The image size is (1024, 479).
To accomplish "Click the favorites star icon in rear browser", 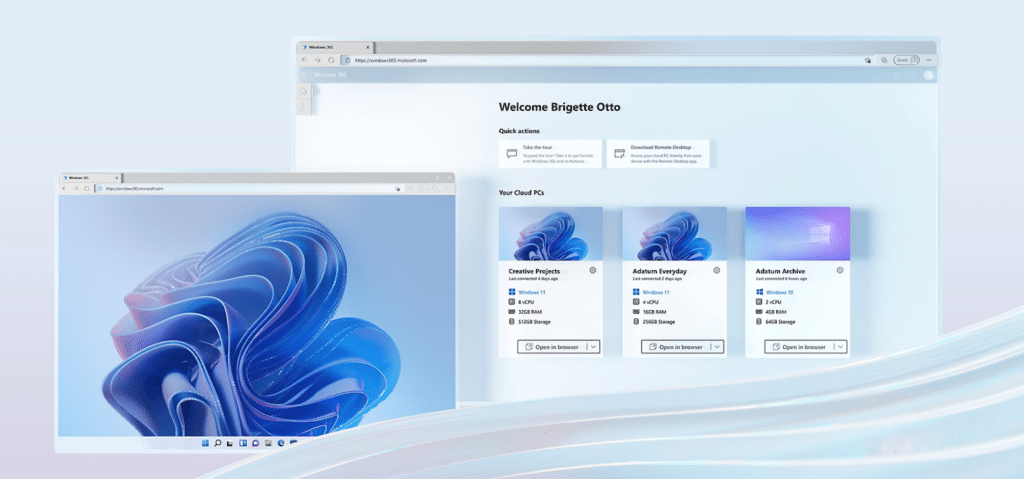I will (x=867, y=60).
